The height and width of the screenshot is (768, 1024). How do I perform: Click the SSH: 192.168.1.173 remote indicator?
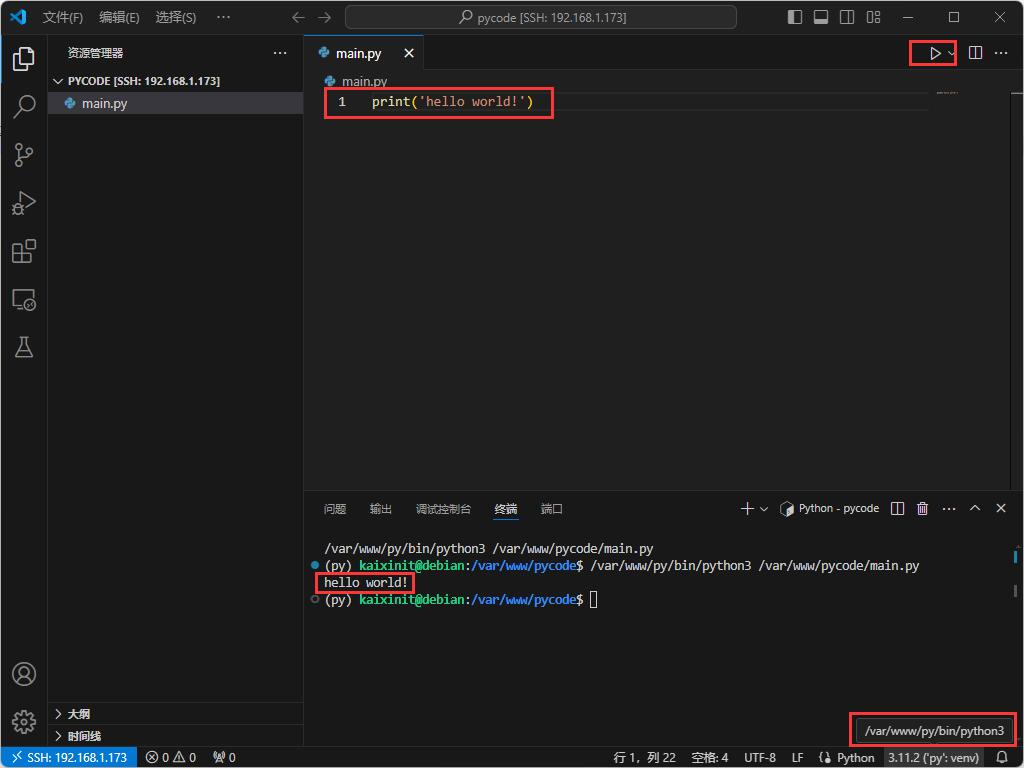pyautogui.click(x=68, y=757)
